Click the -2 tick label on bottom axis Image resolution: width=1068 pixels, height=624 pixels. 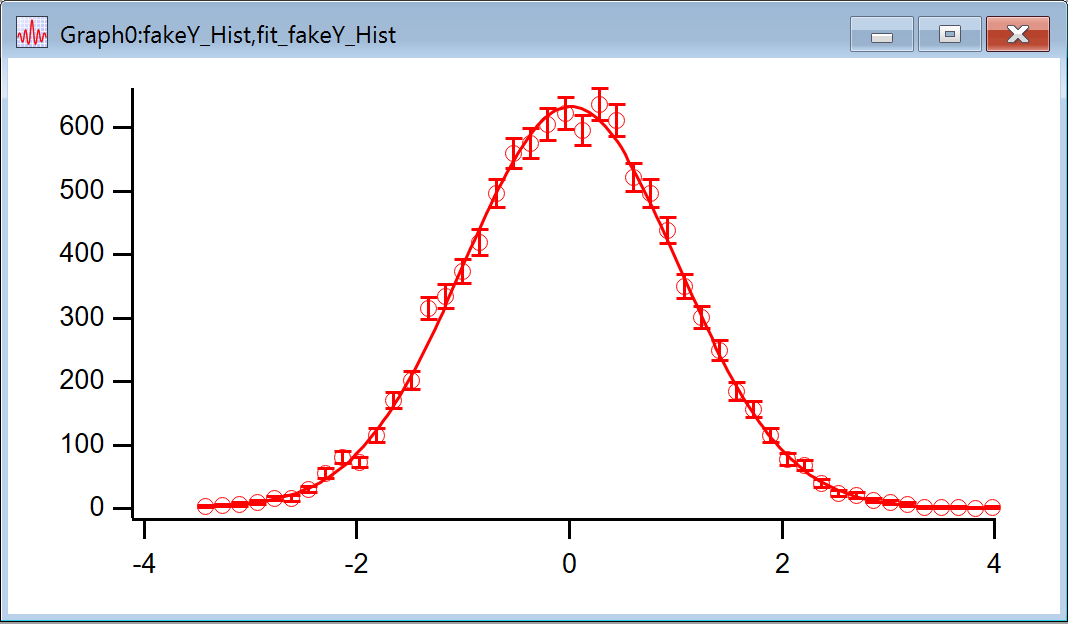[356, 563]
